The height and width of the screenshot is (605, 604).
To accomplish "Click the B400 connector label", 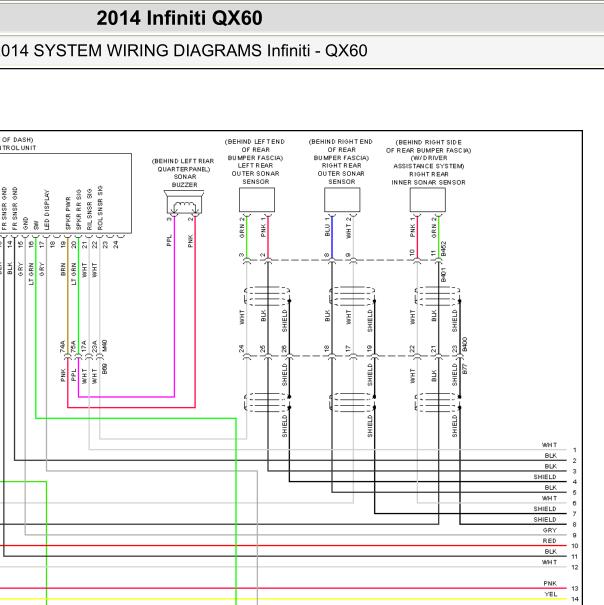I will (465, 344).
